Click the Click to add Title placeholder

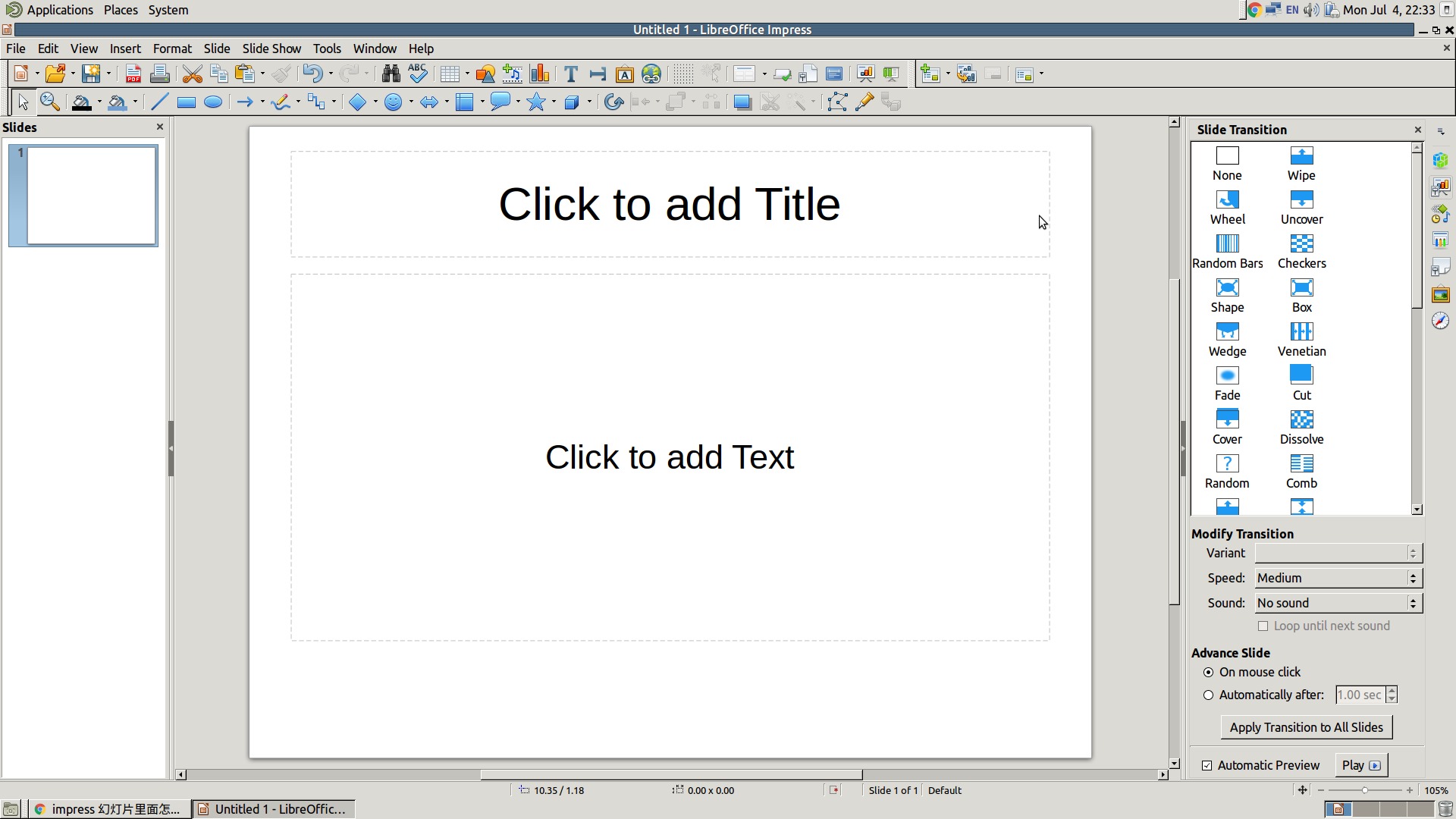[670, 205]
